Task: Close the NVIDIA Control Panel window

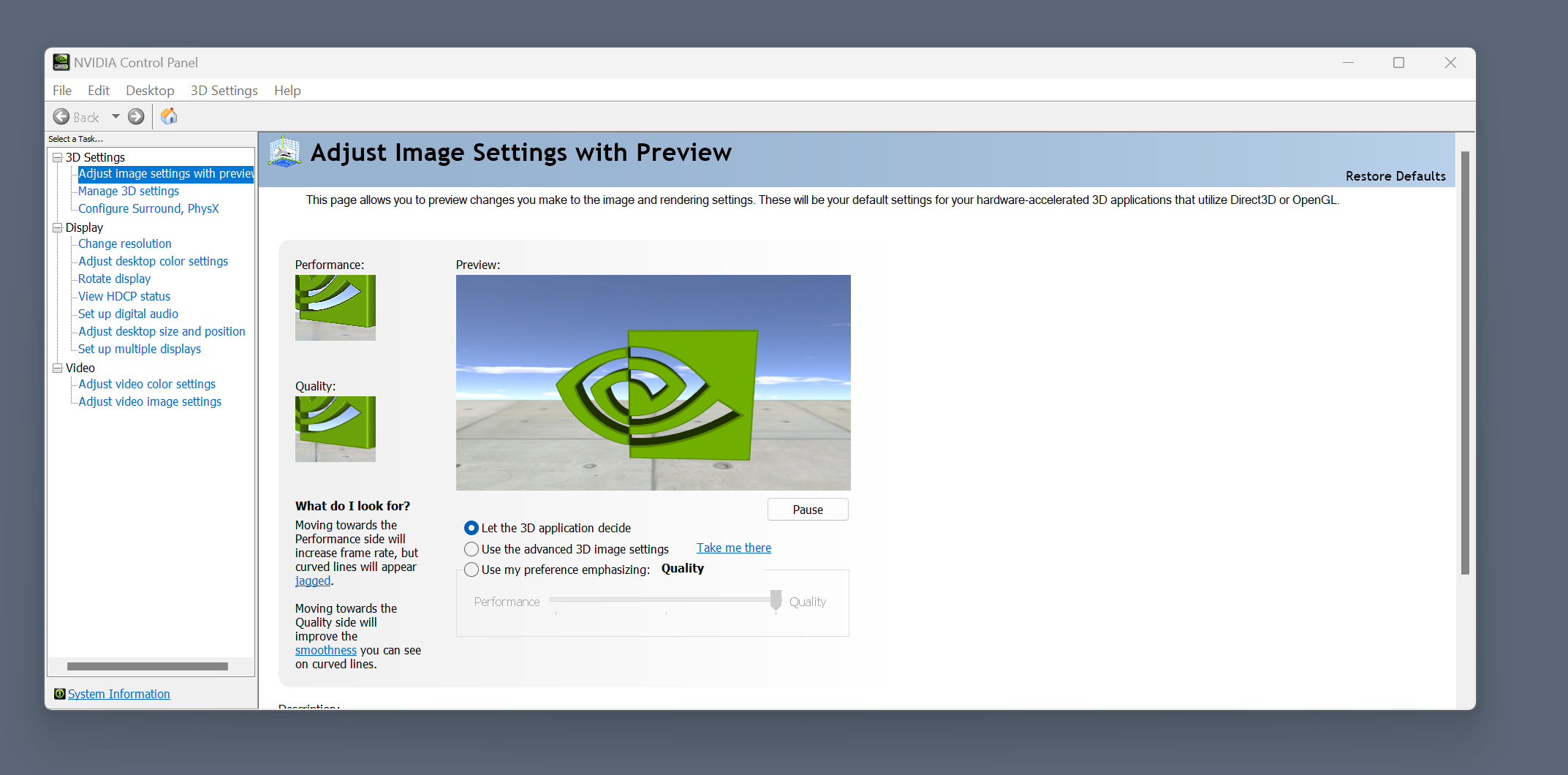Action: 1450,63
